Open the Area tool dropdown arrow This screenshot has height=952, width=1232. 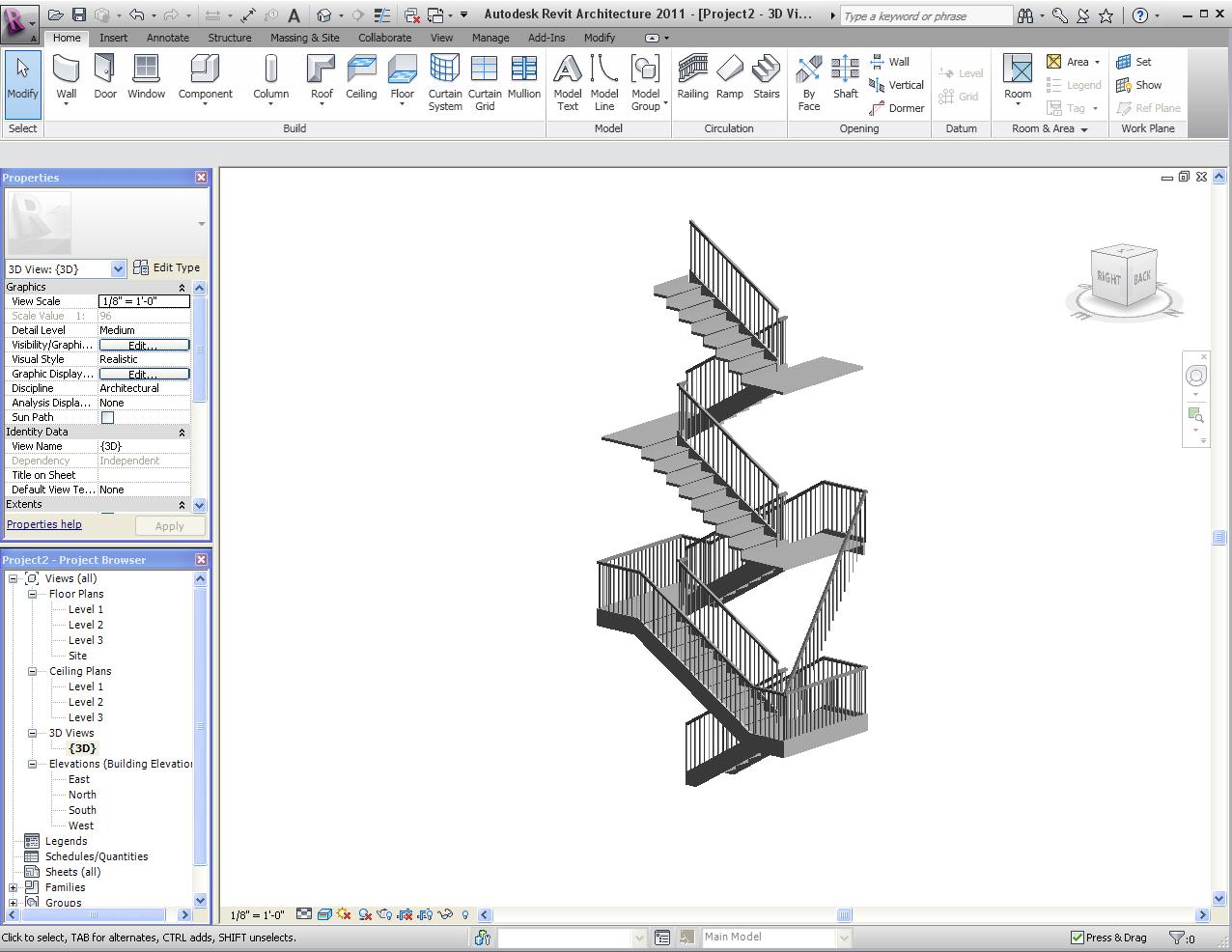pyautogui.click(x=1097, y=62)
